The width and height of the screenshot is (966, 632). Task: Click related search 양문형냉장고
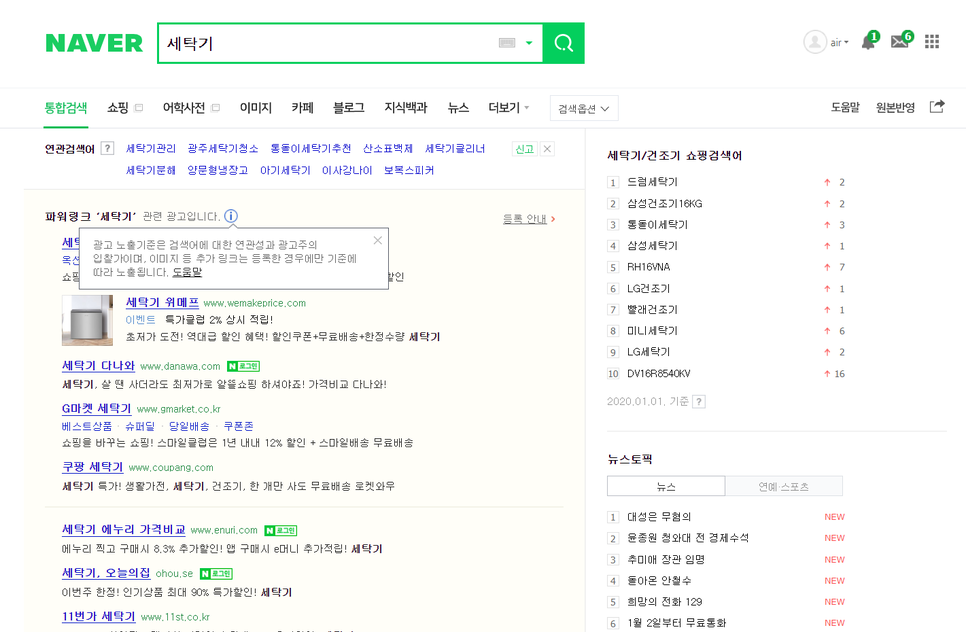pyautogui.click(x=217, y=170)
